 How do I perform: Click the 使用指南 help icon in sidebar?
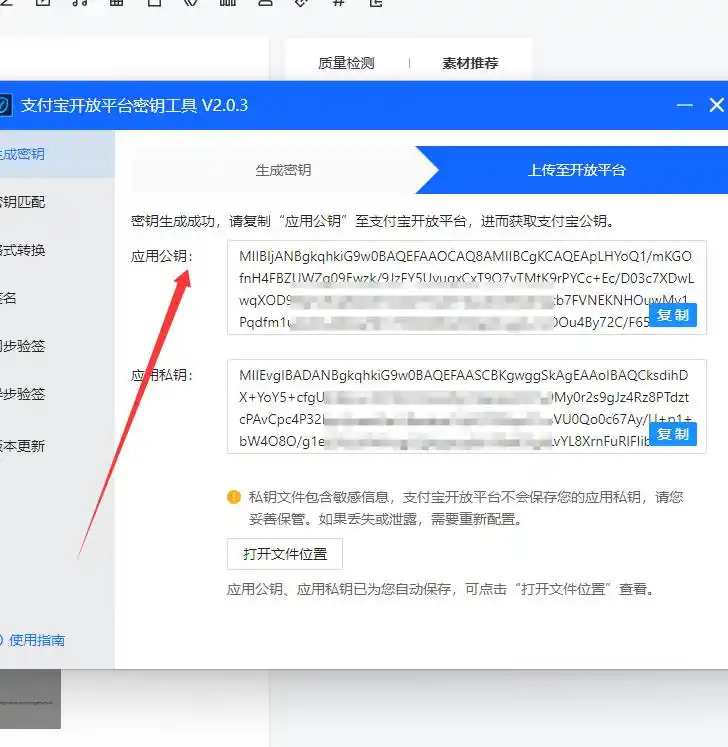pyautogui.click(x=2, y=640)
